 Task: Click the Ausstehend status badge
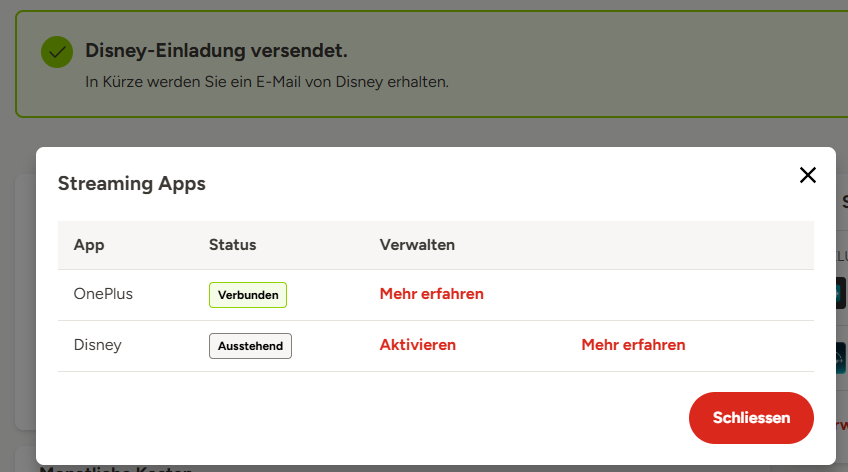coord(250,346)
